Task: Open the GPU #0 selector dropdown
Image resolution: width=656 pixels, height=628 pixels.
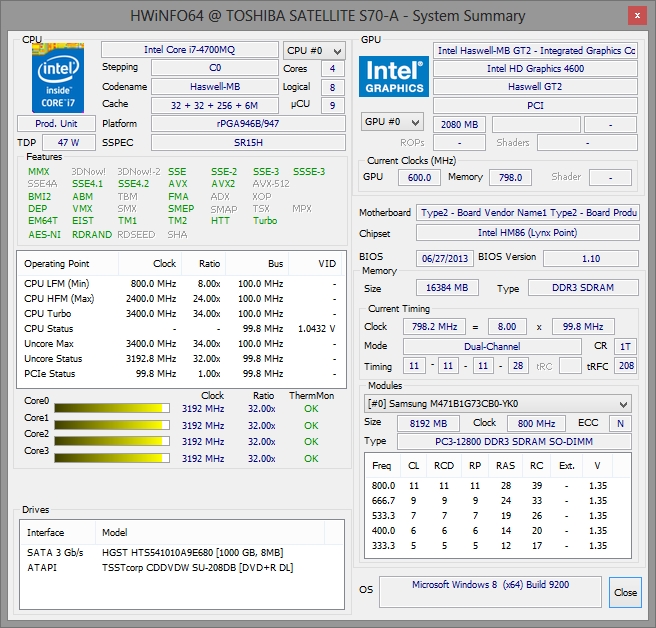Action: (x=392, y=122)
